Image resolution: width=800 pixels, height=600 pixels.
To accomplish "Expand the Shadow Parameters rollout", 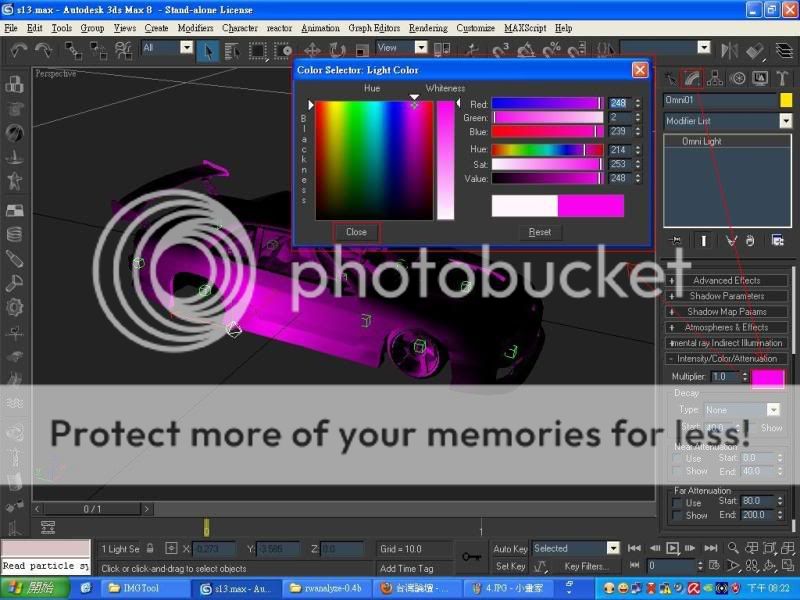I will [x=726, y=296].
